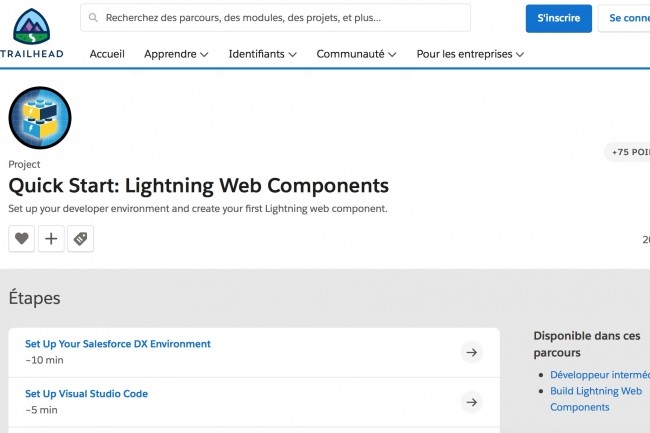Click the ~5 min duration text
This screenshot has height=433, width=650.
tap(41, 410)
